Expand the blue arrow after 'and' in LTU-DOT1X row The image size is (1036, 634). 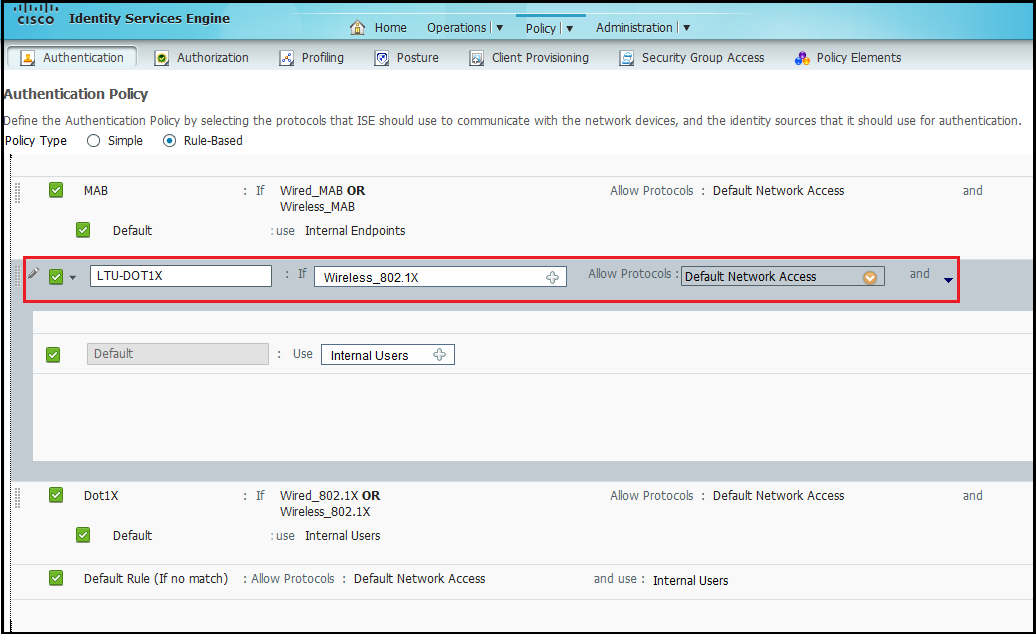coord(948,280)
